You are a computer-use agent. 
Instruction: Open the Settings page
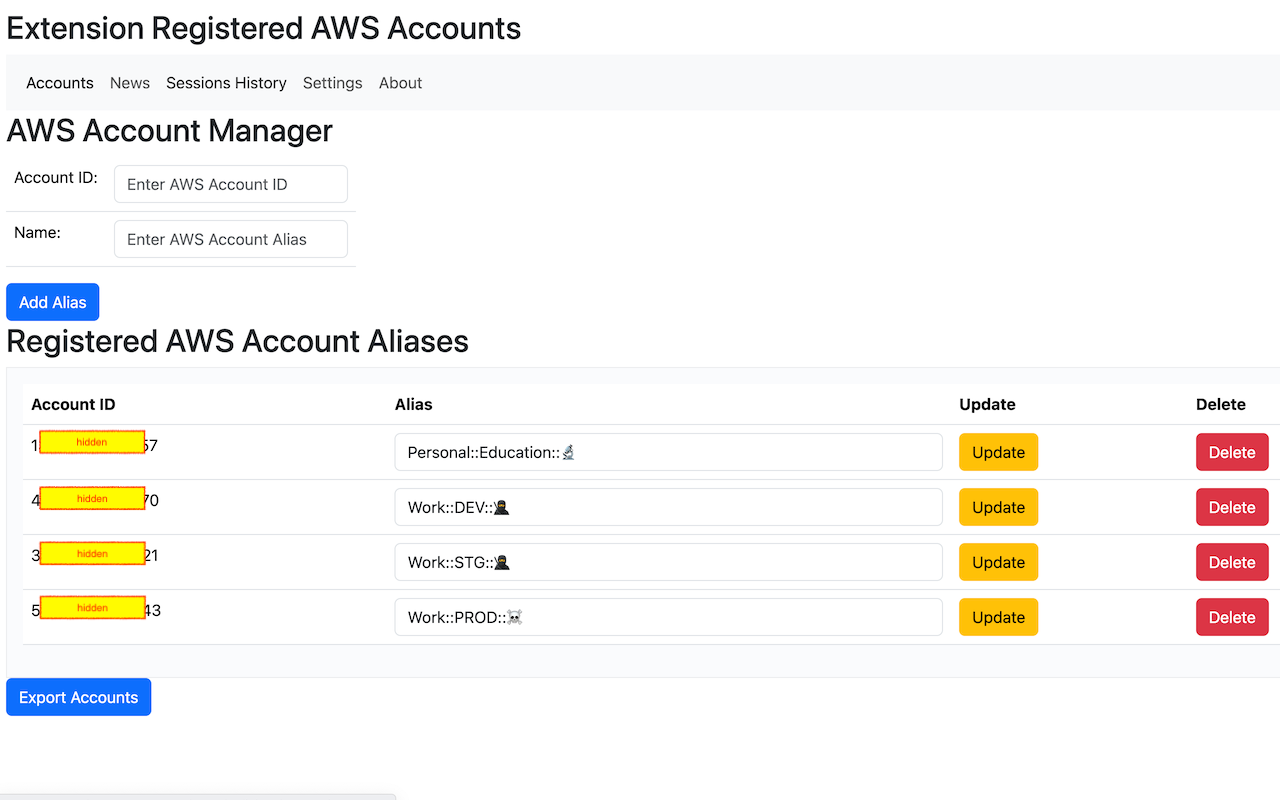click(x=332, y=83)
